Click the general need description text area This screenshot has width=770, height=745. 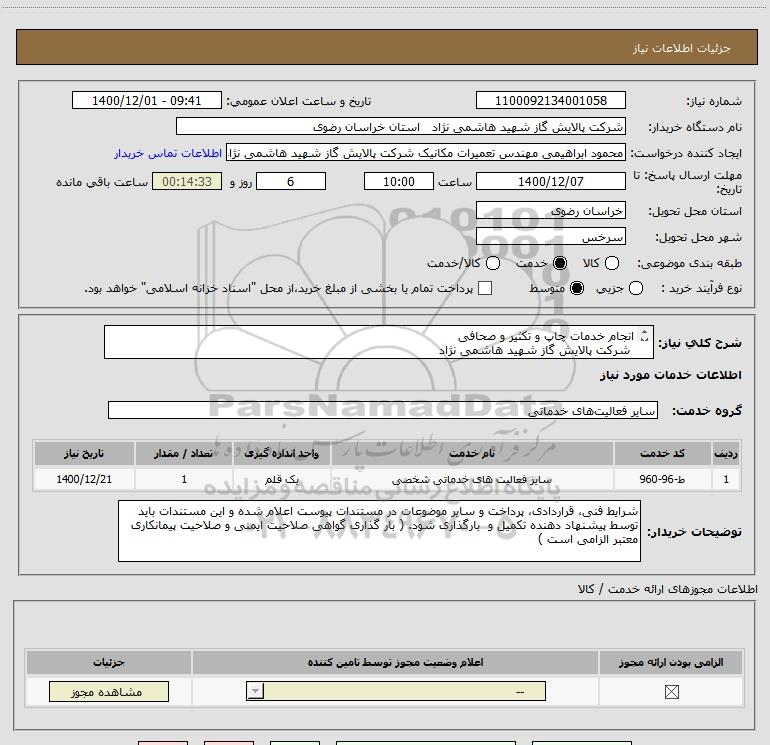(379, 342)
